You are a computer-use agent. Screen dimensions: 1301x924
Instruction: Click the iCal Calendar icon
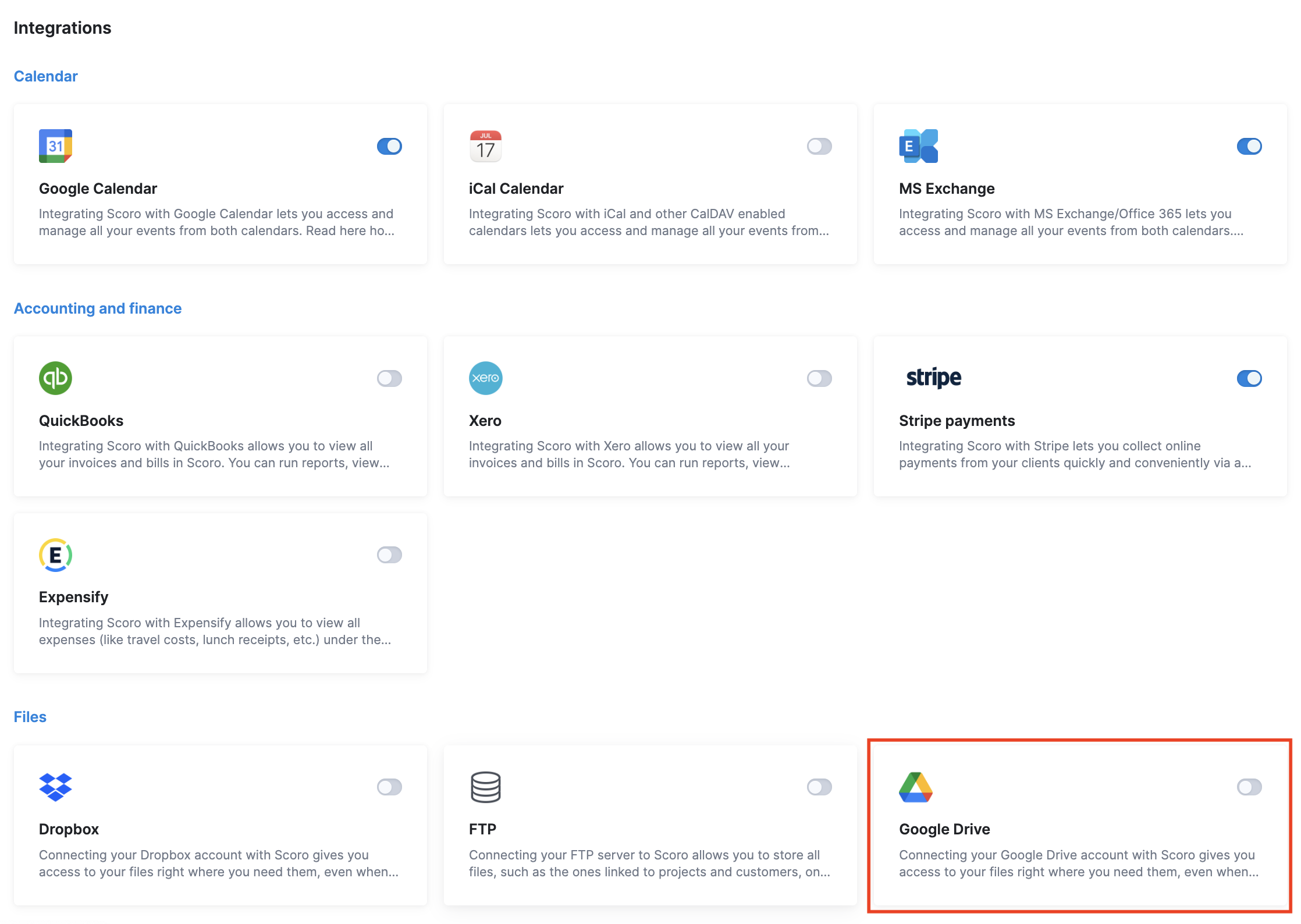[x=485, y=146]
